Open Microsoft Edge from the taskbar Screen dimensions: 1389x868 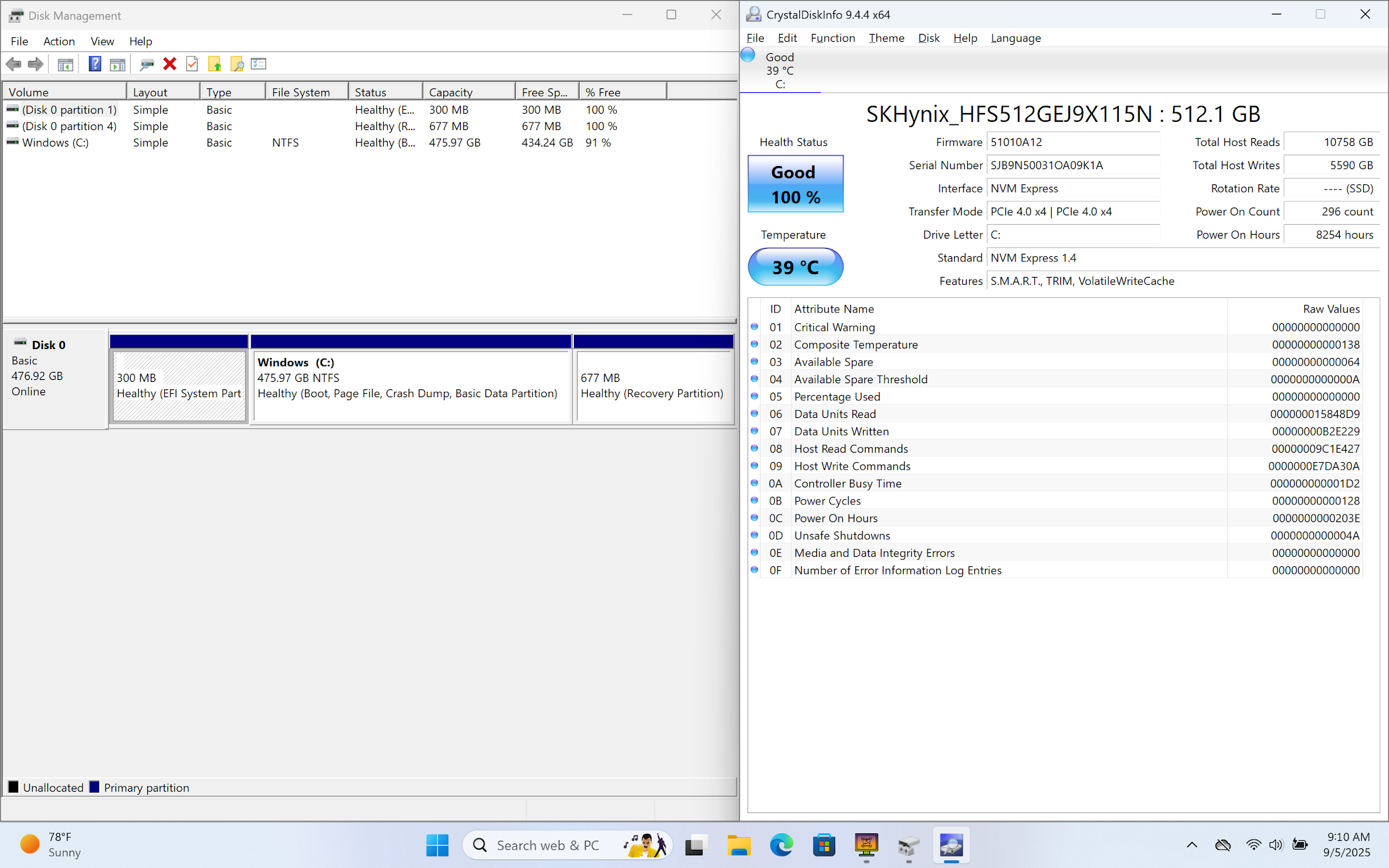point(781,845)
